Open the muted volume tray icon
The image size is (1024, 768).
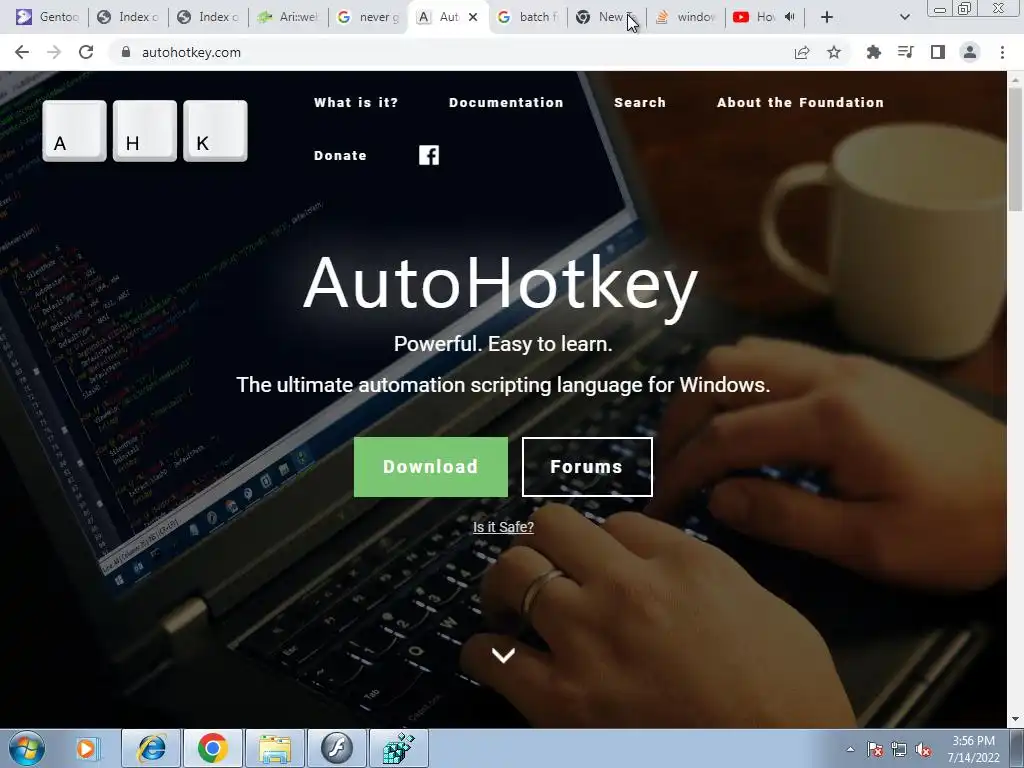tap(923, 749)
